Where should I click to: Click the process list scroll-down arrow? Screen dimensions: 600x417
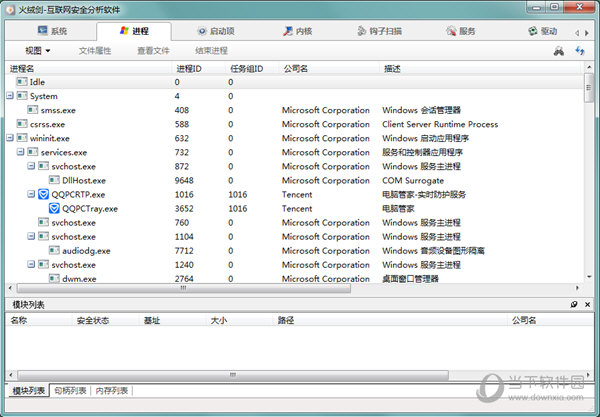click(589, 277)
